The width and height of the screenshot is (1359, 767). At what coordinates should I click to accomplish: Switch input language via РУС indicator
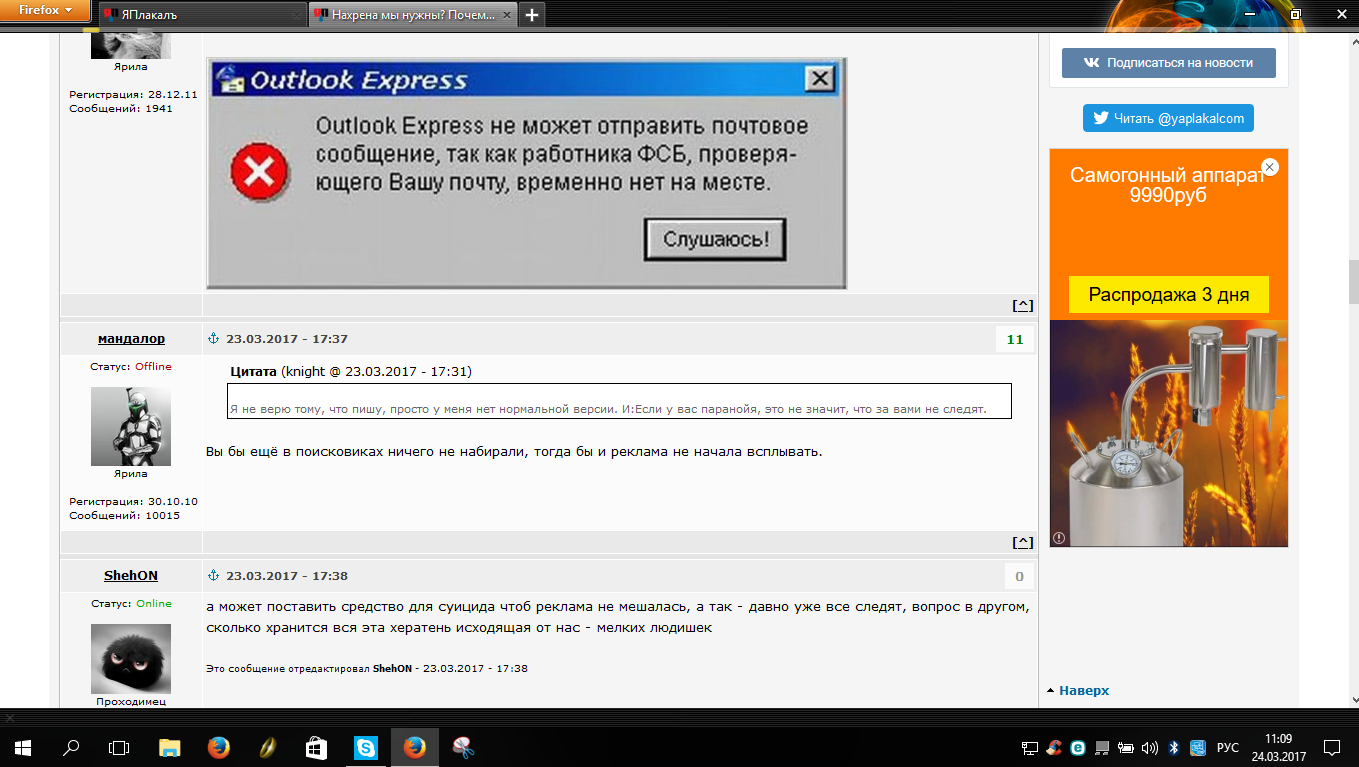coord(1228,748)
